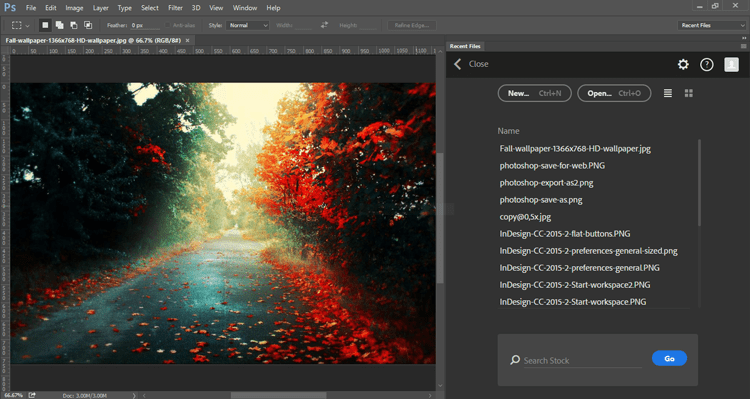Click the Feather value field

tap(144, 25)
